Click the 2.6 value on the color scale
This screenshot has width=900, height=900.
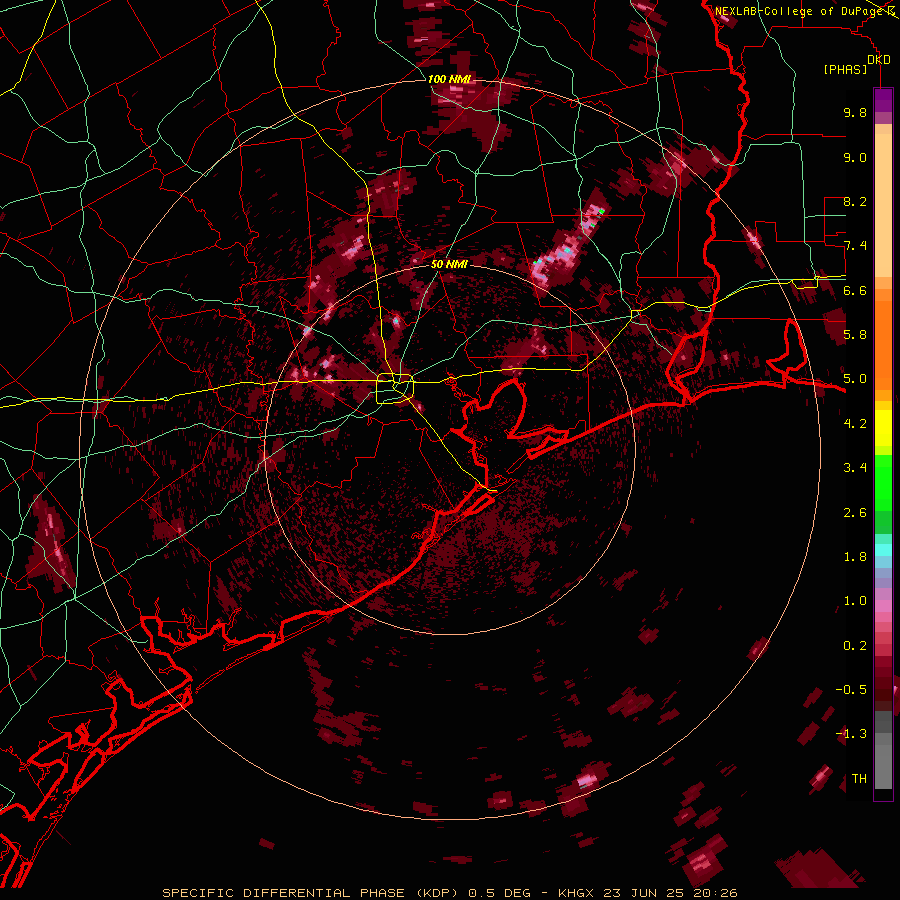pyautogui.click(x=855, y=513)
